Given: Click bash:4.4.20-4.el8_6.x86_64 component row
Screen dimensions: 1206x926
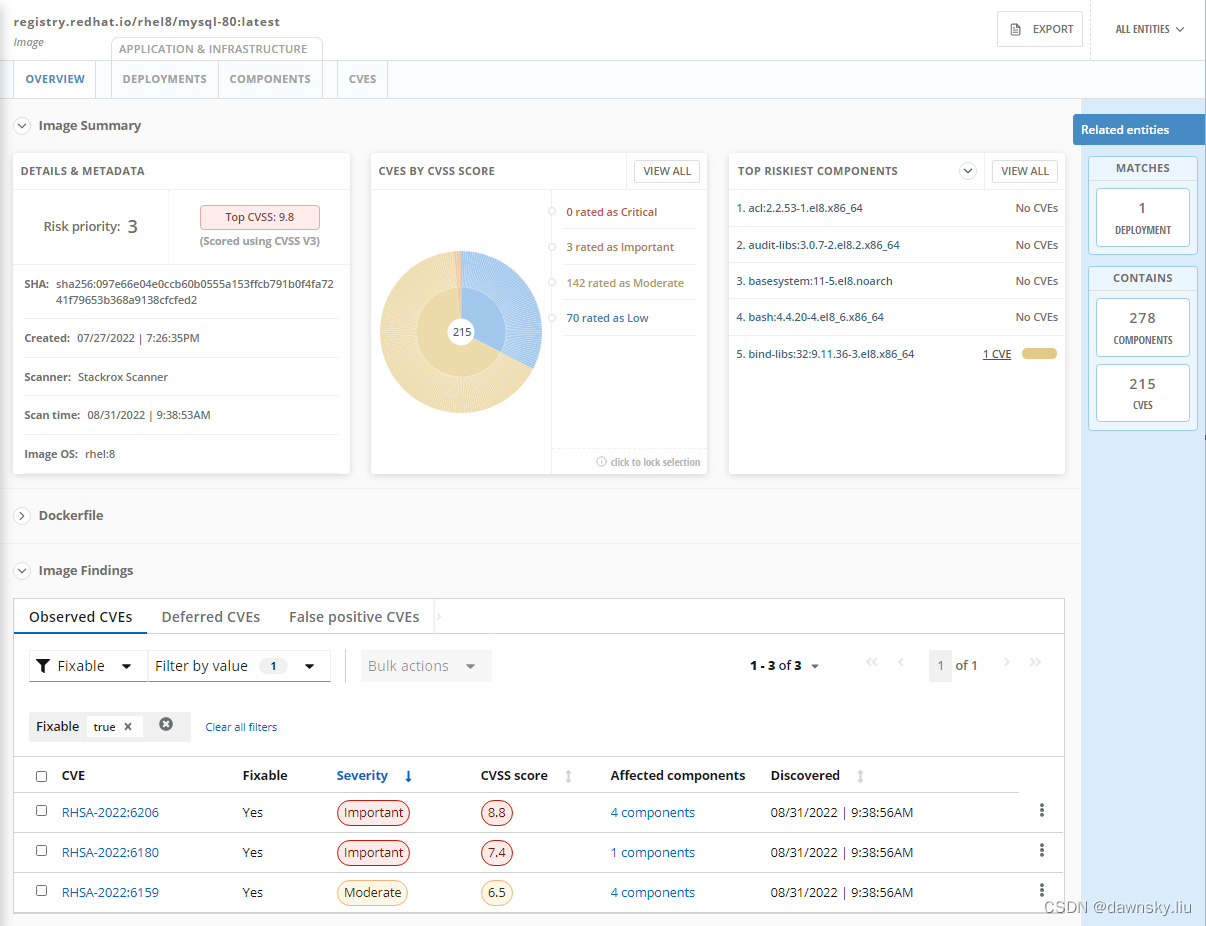Looking at the screenshot, I should point(897,317).
